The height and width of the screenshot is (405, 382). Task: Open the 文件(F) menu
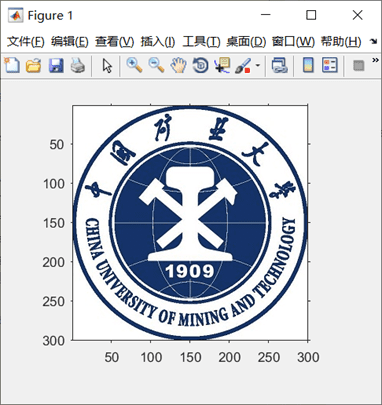(x=26, y=42)
